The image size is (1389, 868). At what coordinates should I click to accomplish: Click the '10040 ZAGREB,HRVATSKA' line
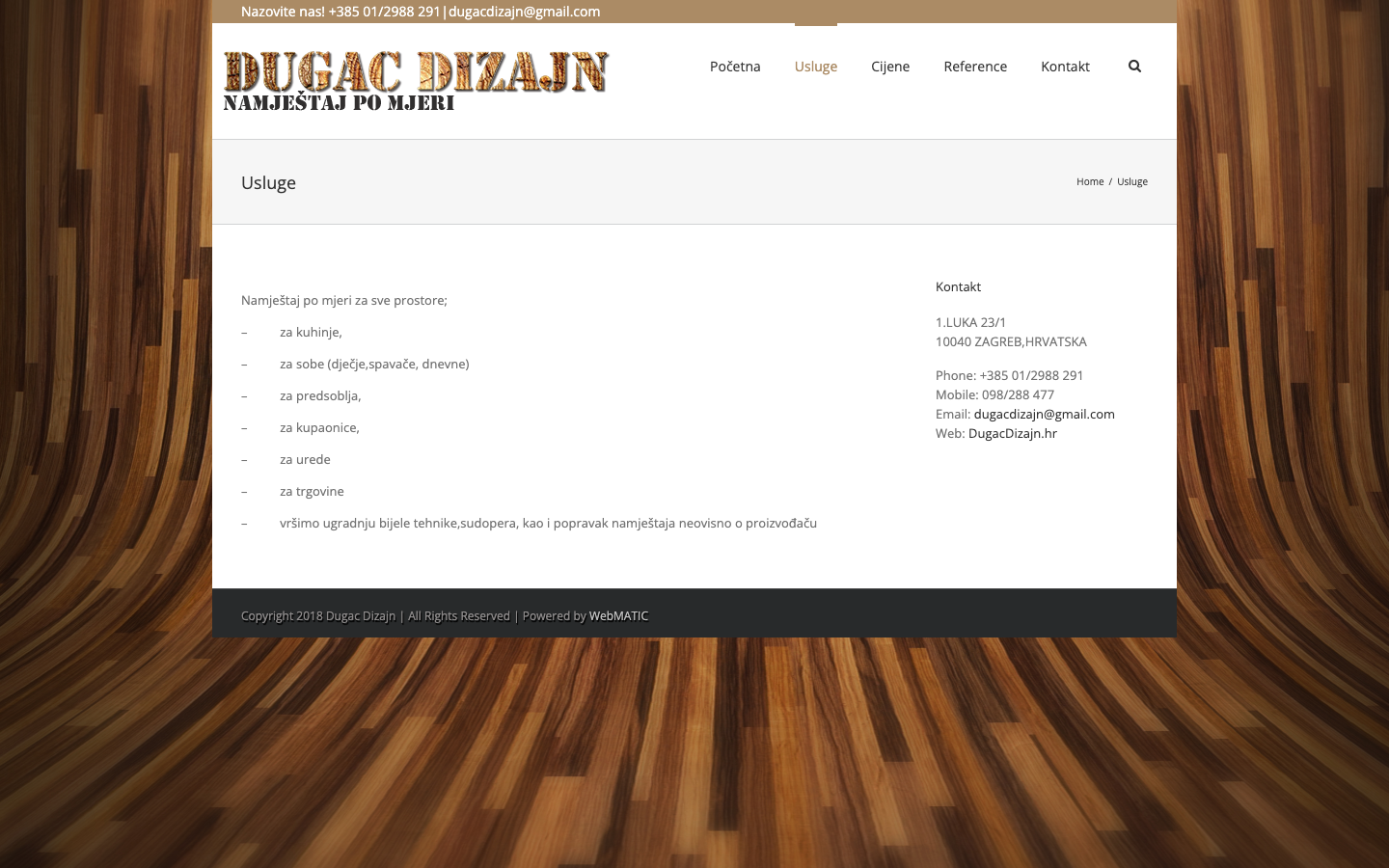coord(1011,341)
